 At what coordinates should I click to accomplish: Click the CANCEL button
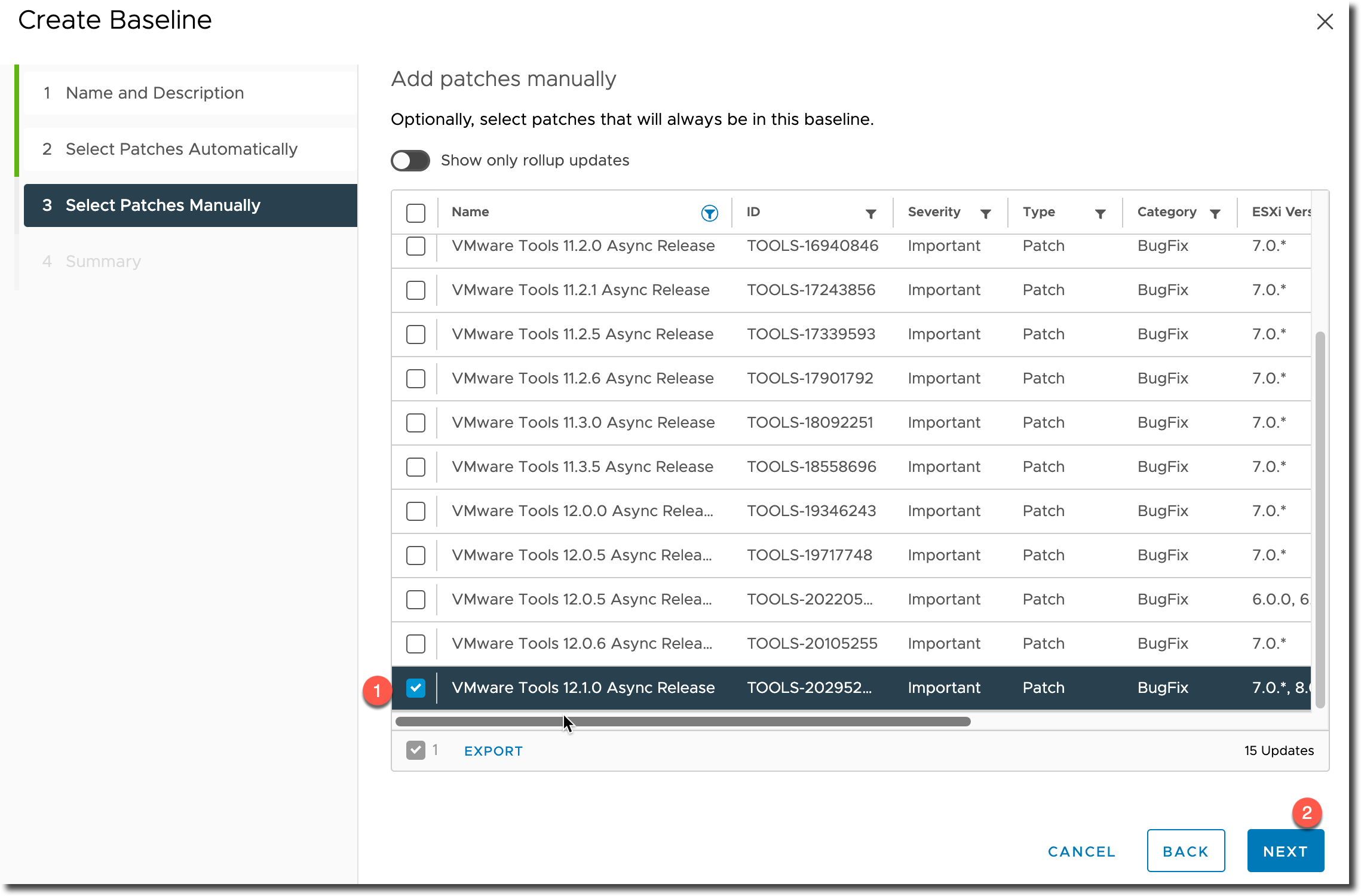pyautogui.click(x=1082, y=852)
